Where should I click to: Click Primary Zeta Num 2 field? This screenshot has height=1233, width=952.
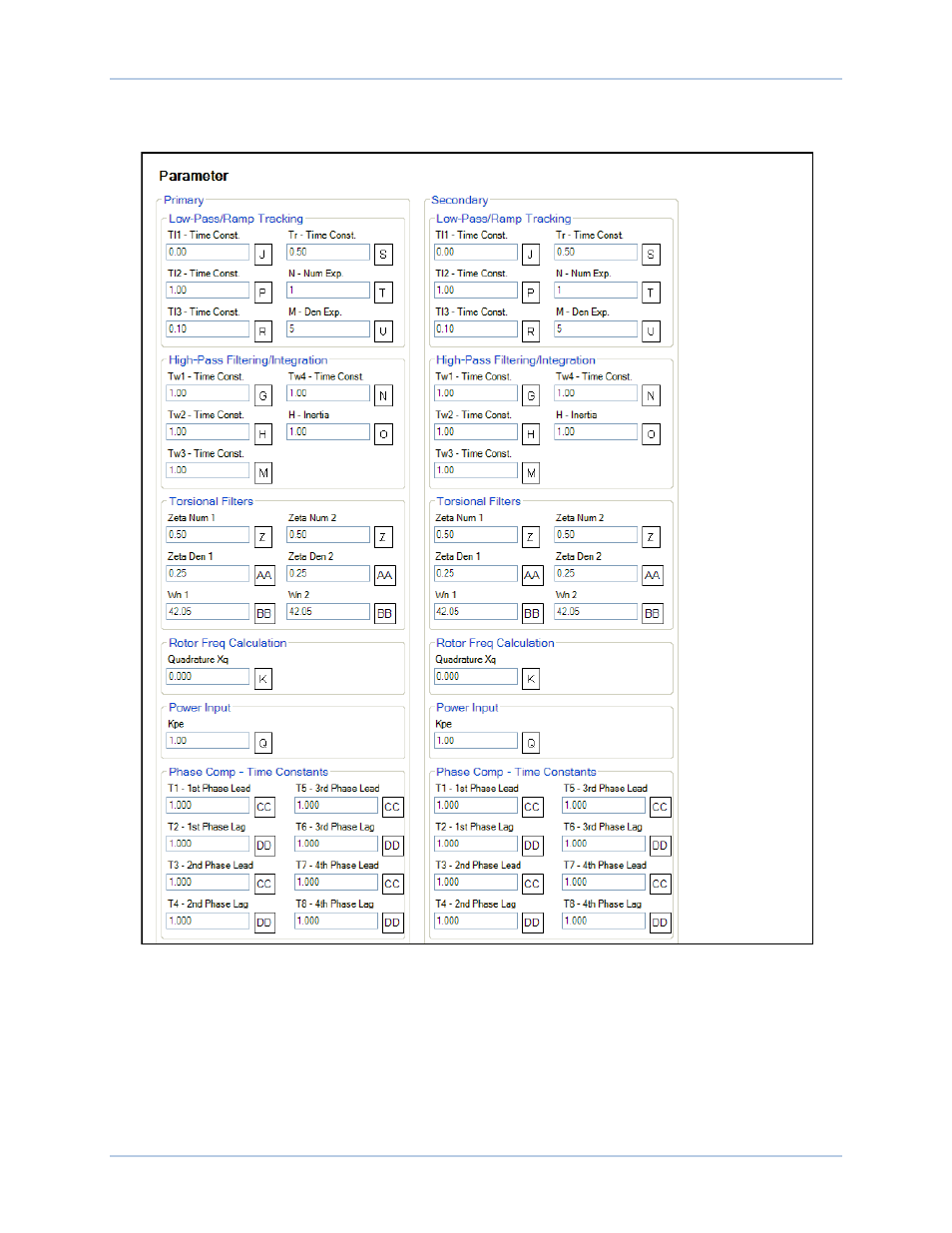point(328,535)
